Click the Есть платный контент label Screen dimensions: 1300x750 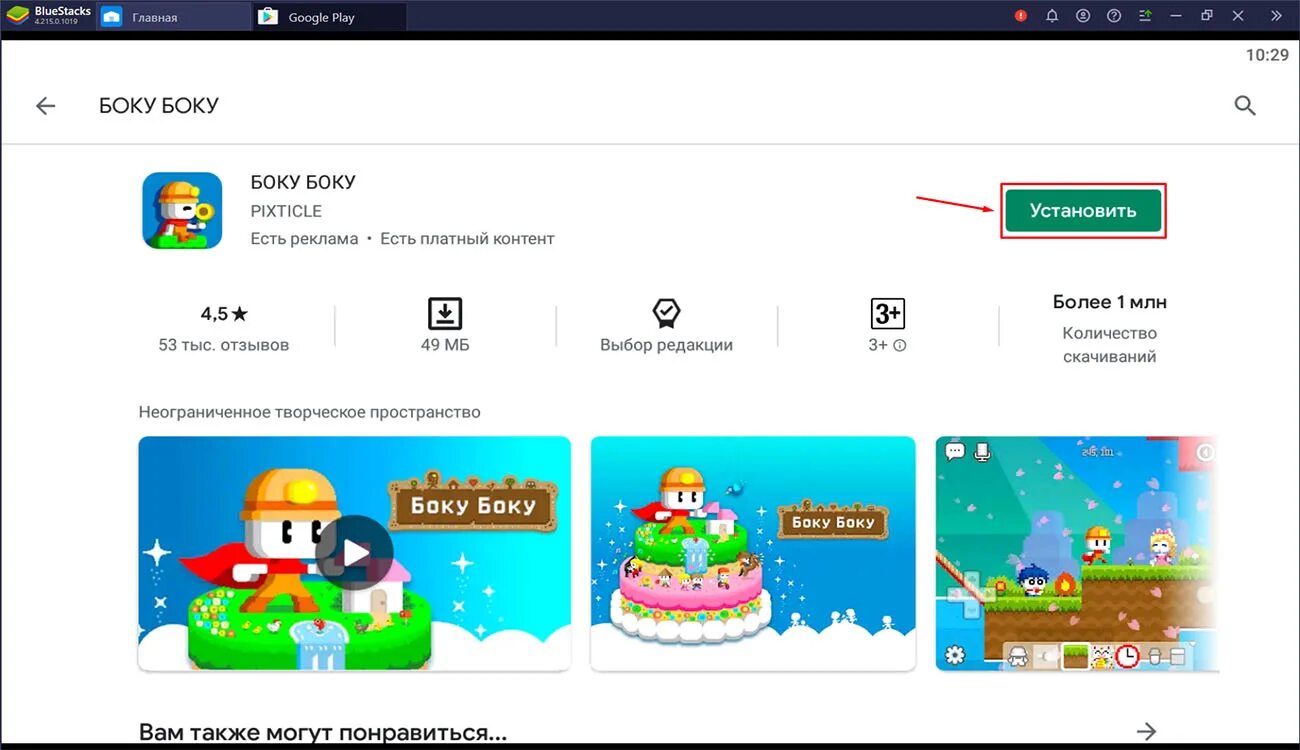click(x=467, y=239)
